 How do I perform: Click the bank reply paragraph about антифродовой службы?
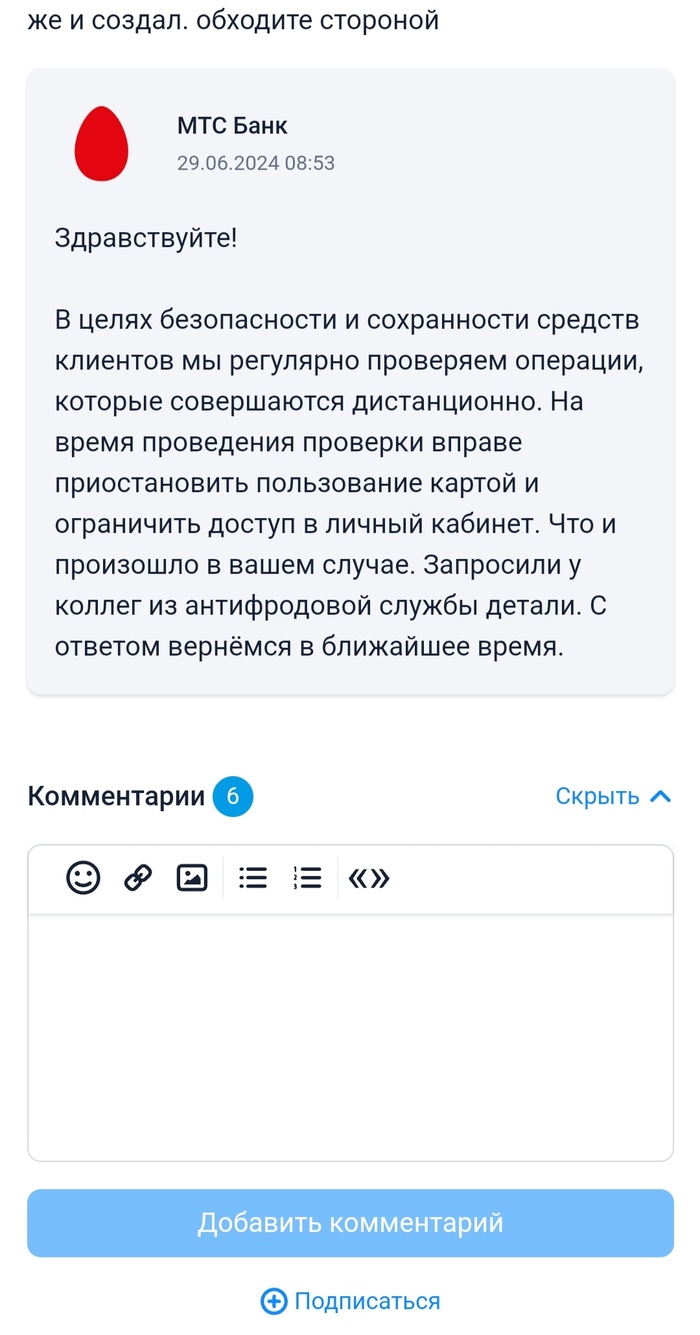350,484
